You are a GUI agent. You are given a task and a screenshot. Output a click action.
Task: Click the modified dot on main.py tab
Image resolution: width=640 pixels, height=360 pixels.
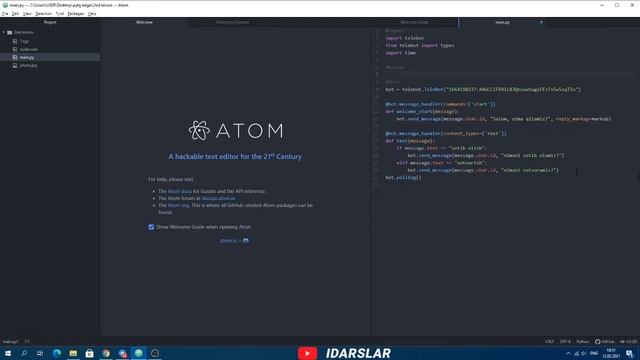coord(541,22)
